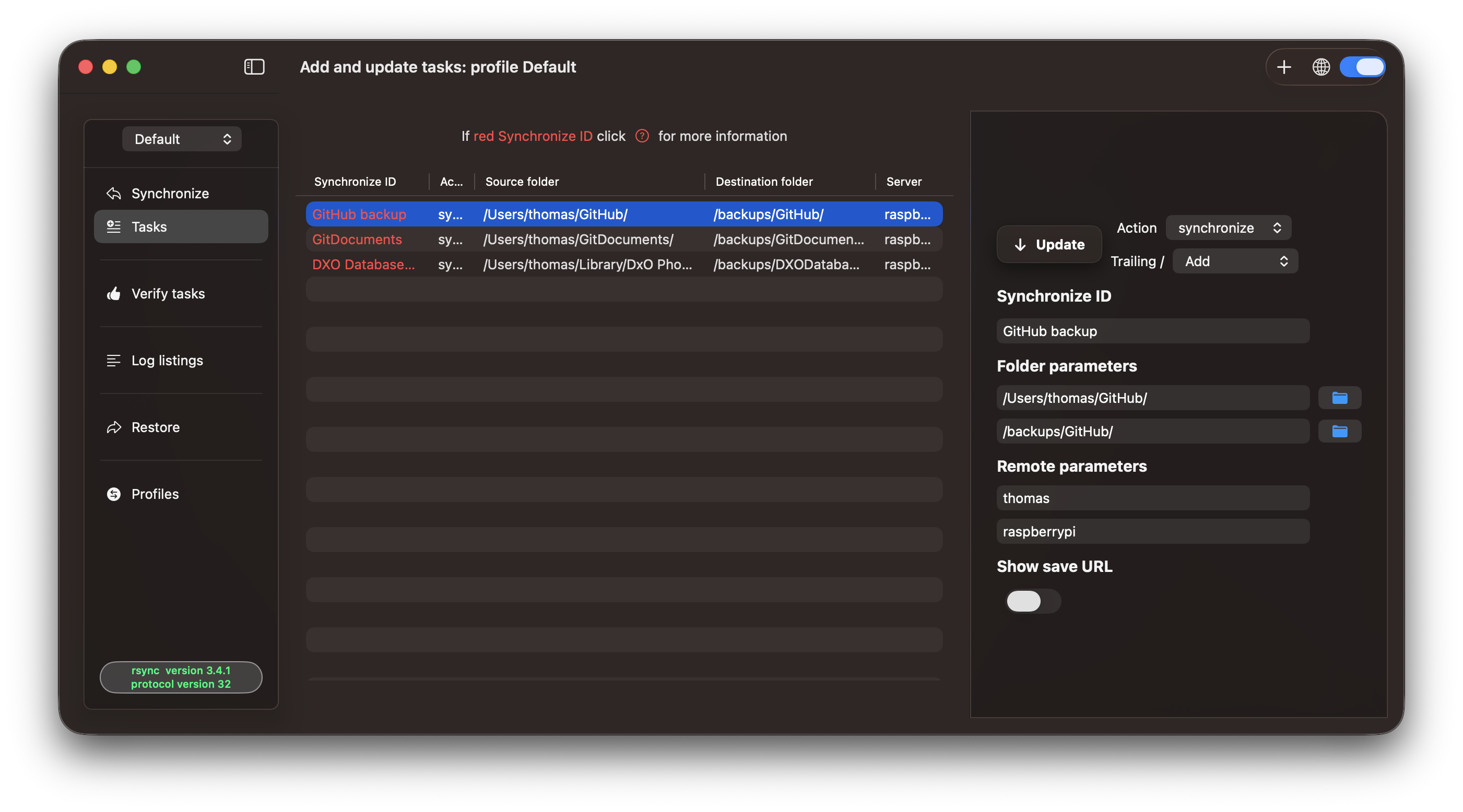Open Log listings in sidebar
Viewport: 1463px width, 812px height.
(x=167, y=361)
